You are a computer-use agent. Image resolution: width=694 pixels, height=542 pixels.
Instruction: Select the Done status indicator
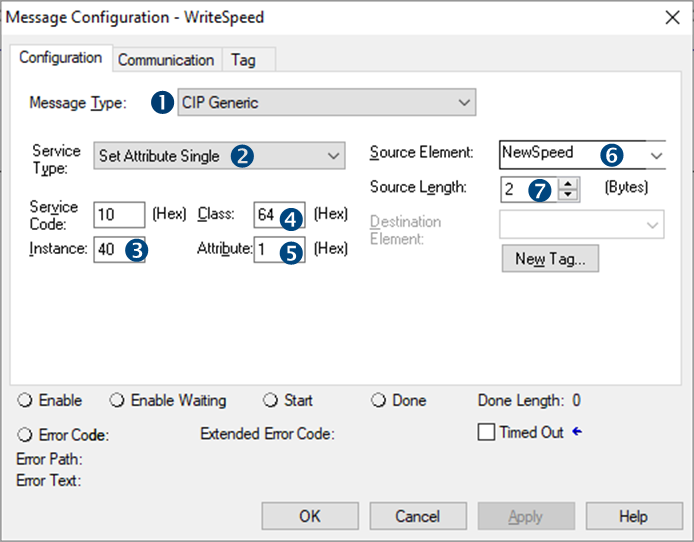coord(379,401)
